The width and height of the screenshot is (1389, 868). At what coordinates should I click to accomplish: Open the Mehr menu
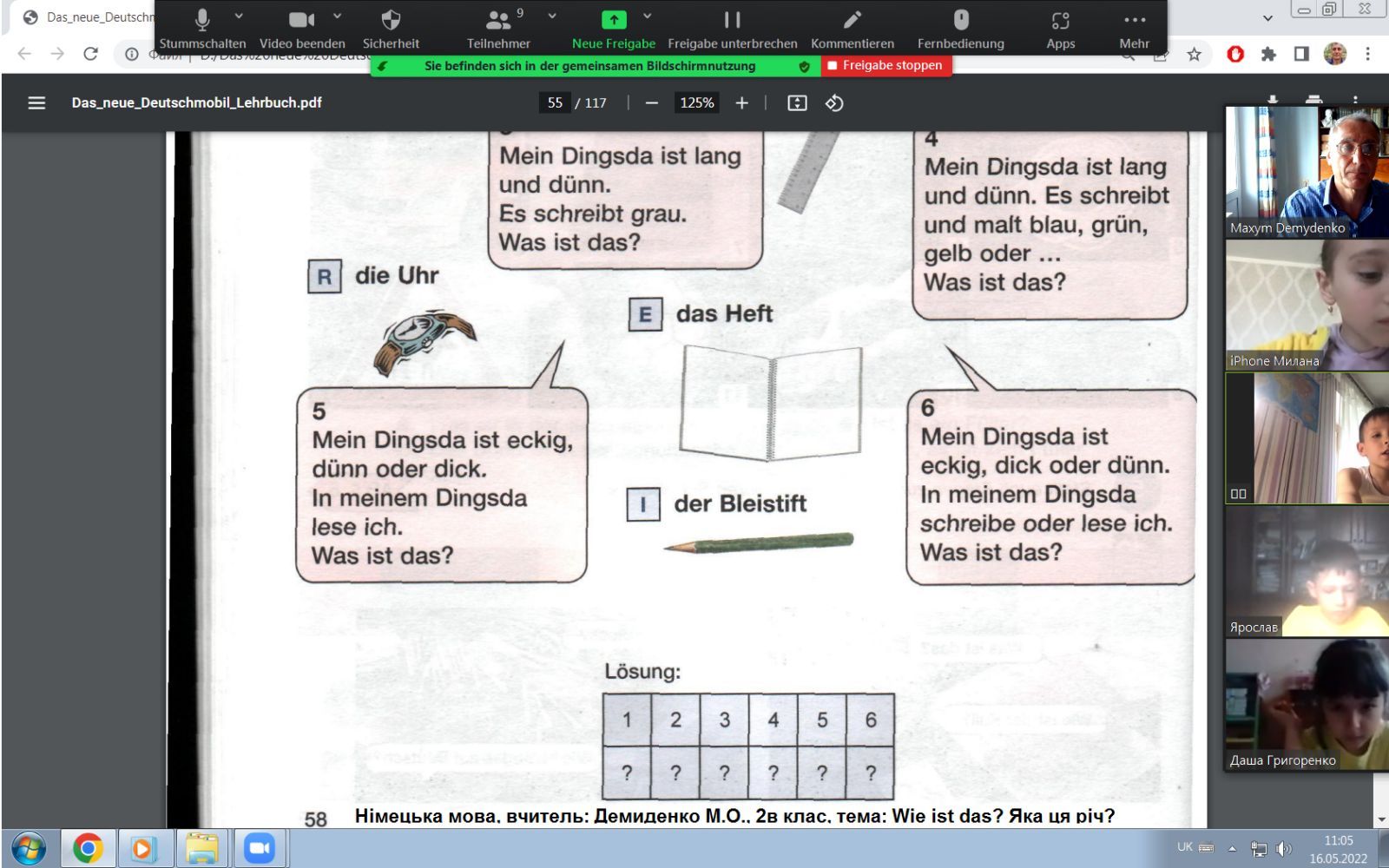(x=1134, y=21)
